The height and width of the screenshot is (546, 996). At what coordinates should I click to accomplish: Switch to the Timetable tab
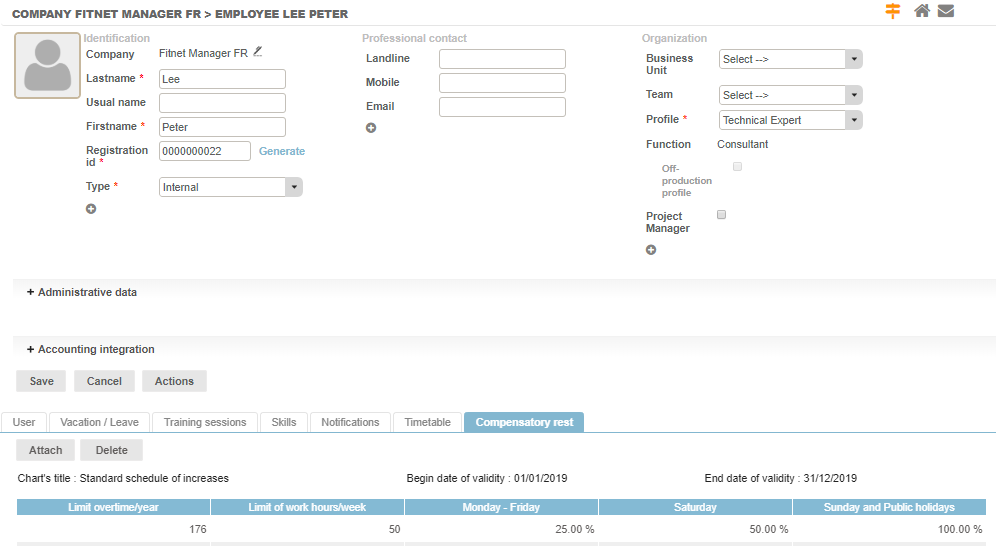427,422
